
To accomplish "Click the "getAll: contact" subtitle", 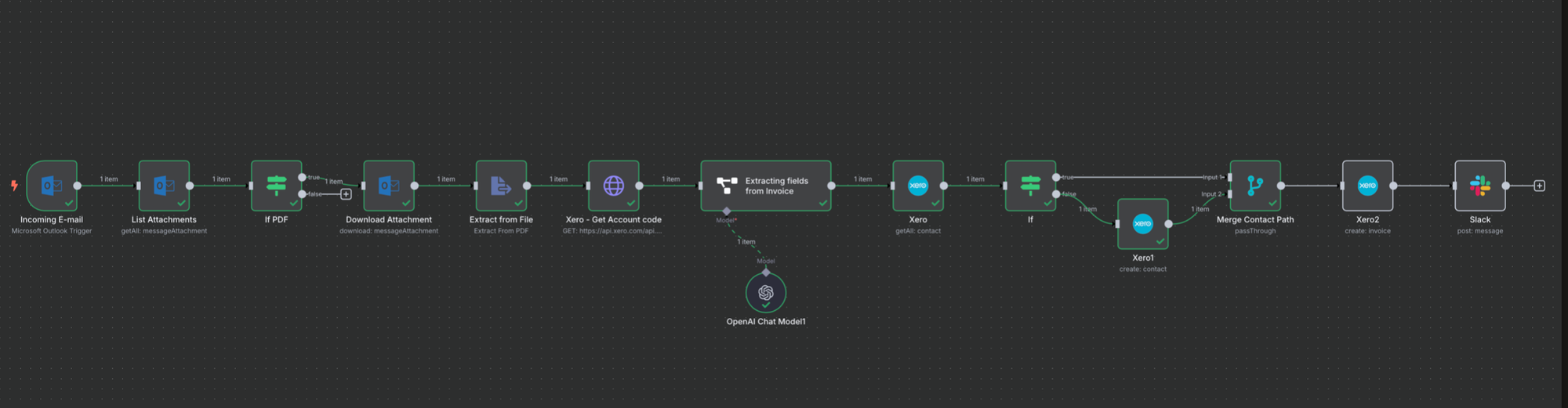I will (918, 231).
